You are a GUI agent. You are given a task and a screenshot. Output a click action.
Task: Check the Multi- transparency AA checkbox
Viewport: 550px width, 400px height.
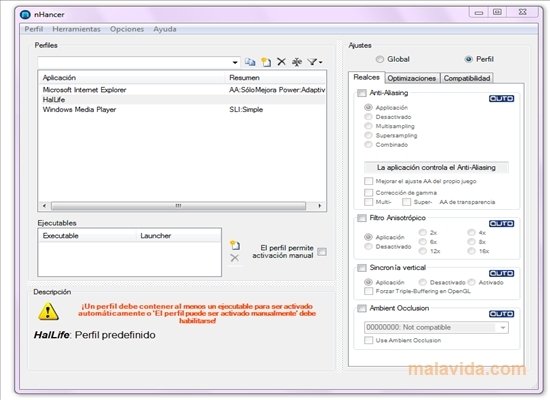(368, 202)
